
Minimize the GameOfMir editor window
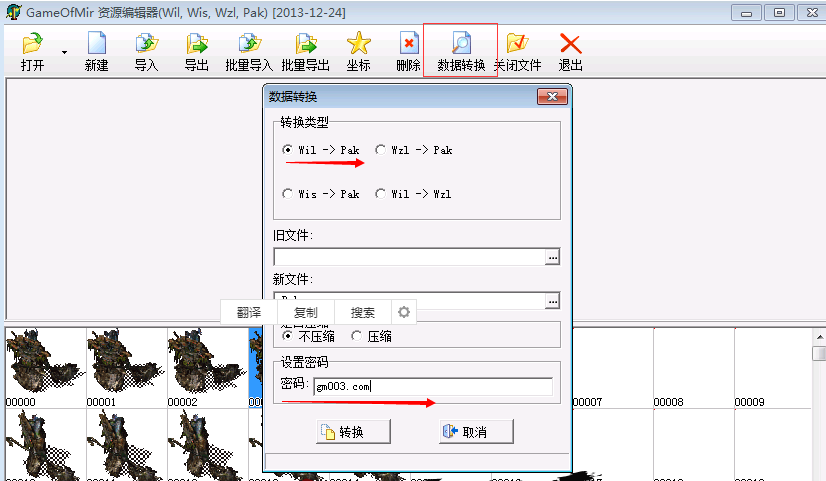pyautogui.click(x=746, y=13)
